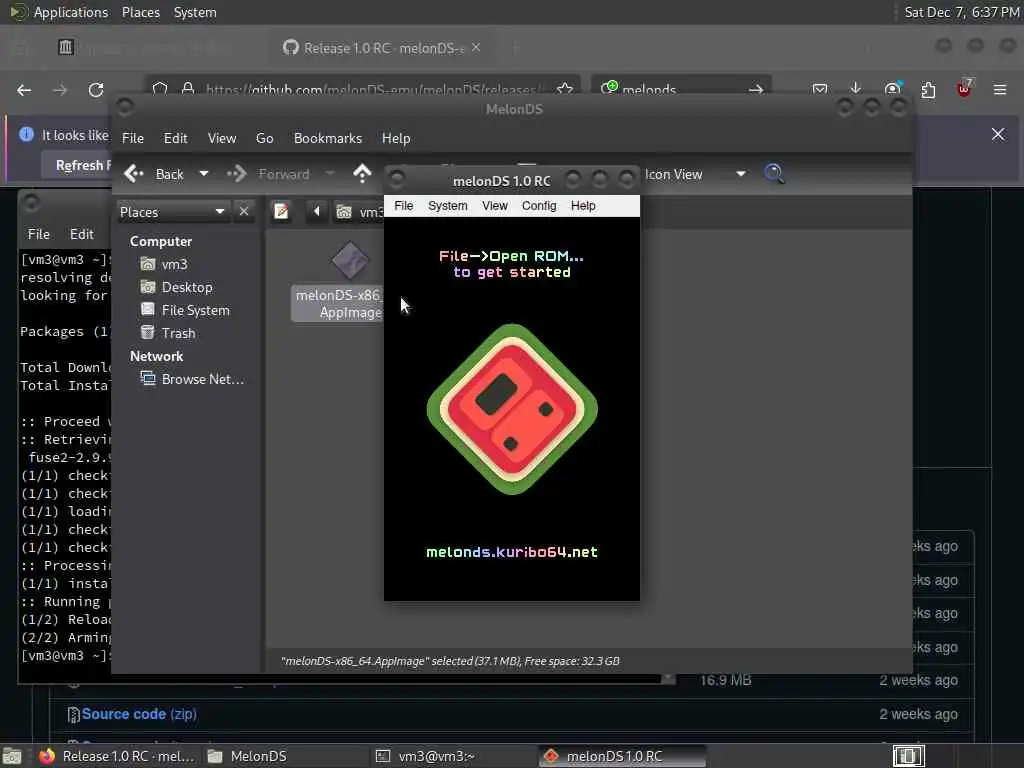Screen dimensions: 1024x768
Task: Open the System menu in top panel
Action: [195, 12]
